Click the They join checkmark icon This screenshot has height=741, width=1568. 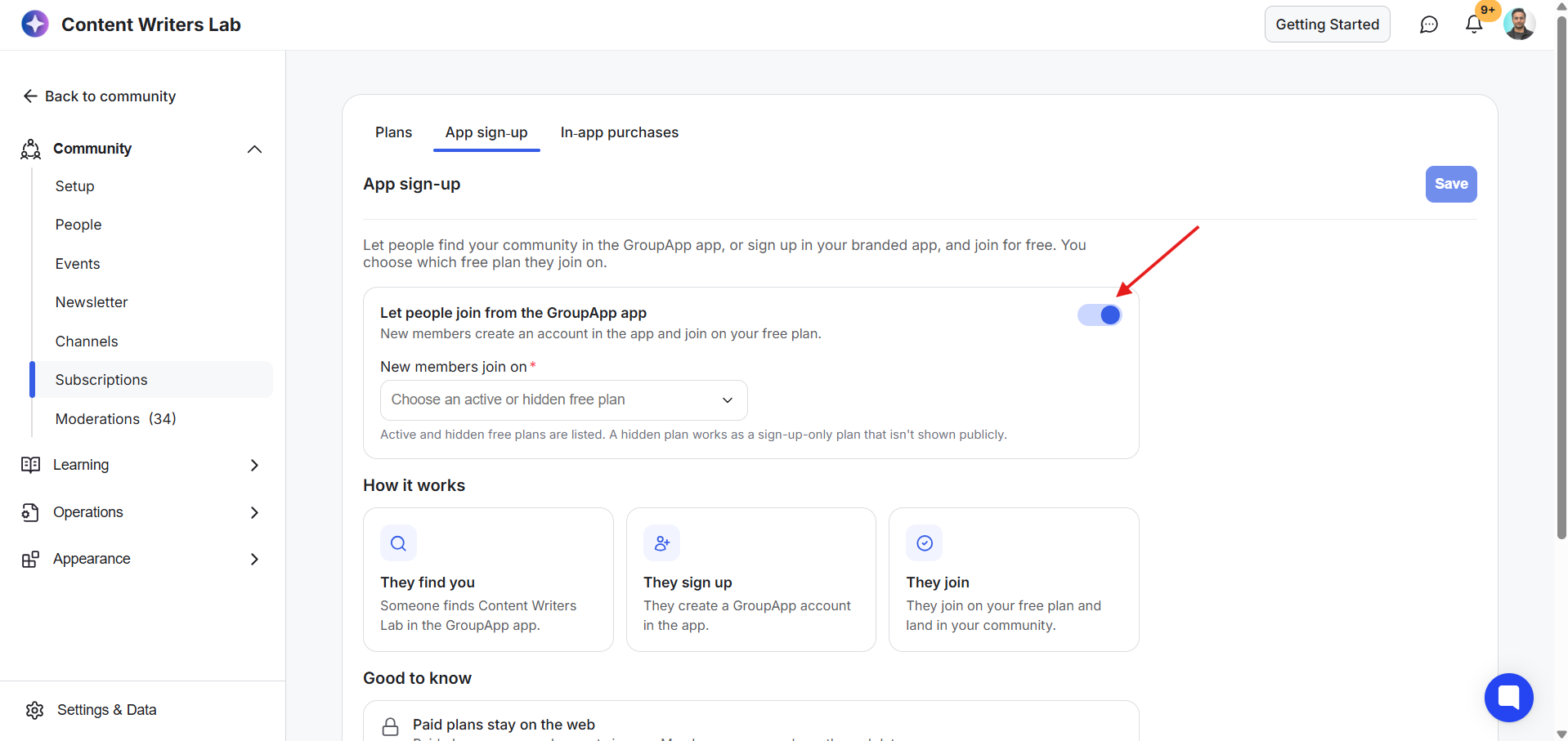[x=925, y=543]
